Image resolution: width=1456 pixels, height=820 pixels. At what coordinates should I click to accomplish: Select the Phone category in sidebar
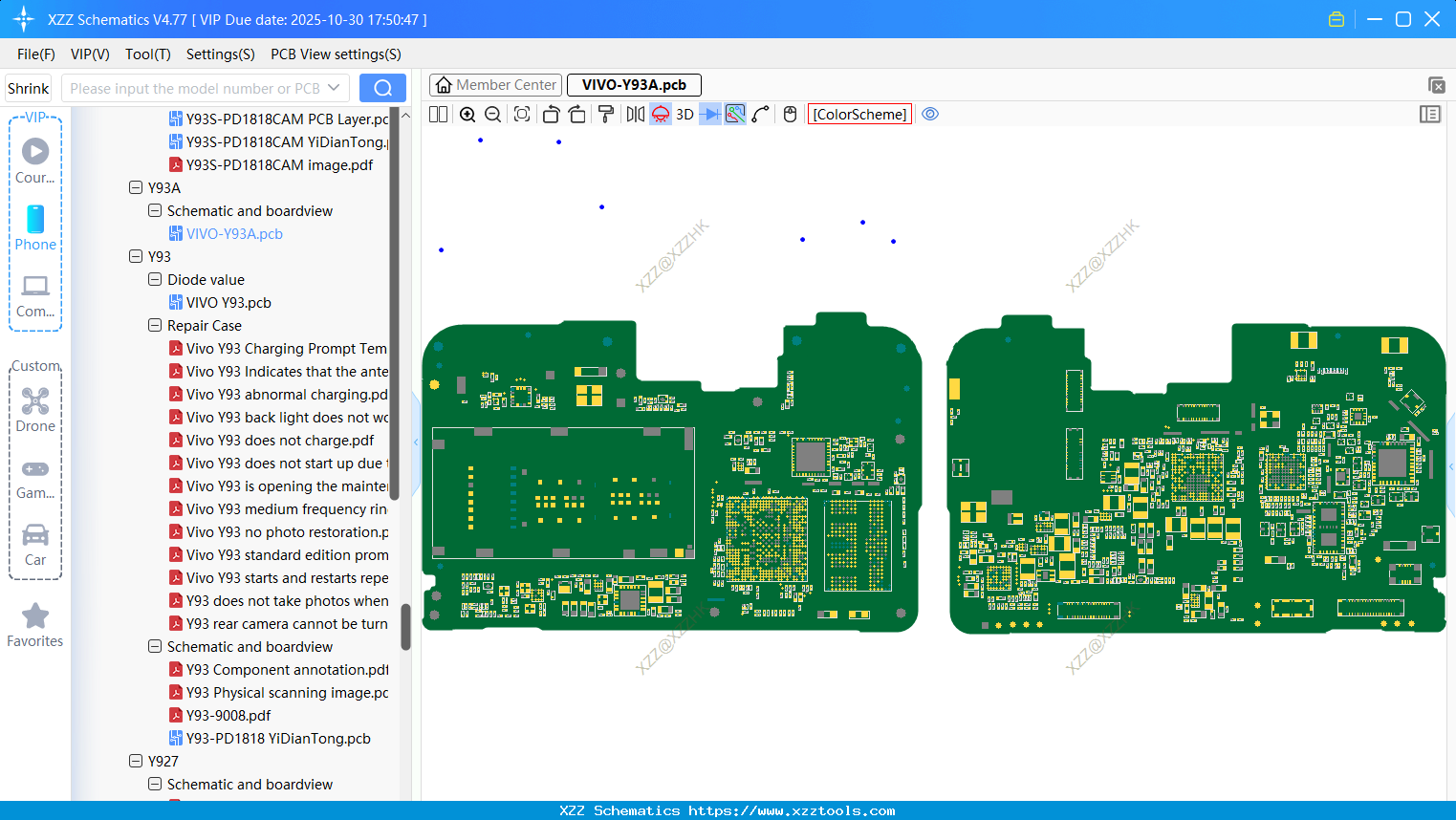click(35, 228)
